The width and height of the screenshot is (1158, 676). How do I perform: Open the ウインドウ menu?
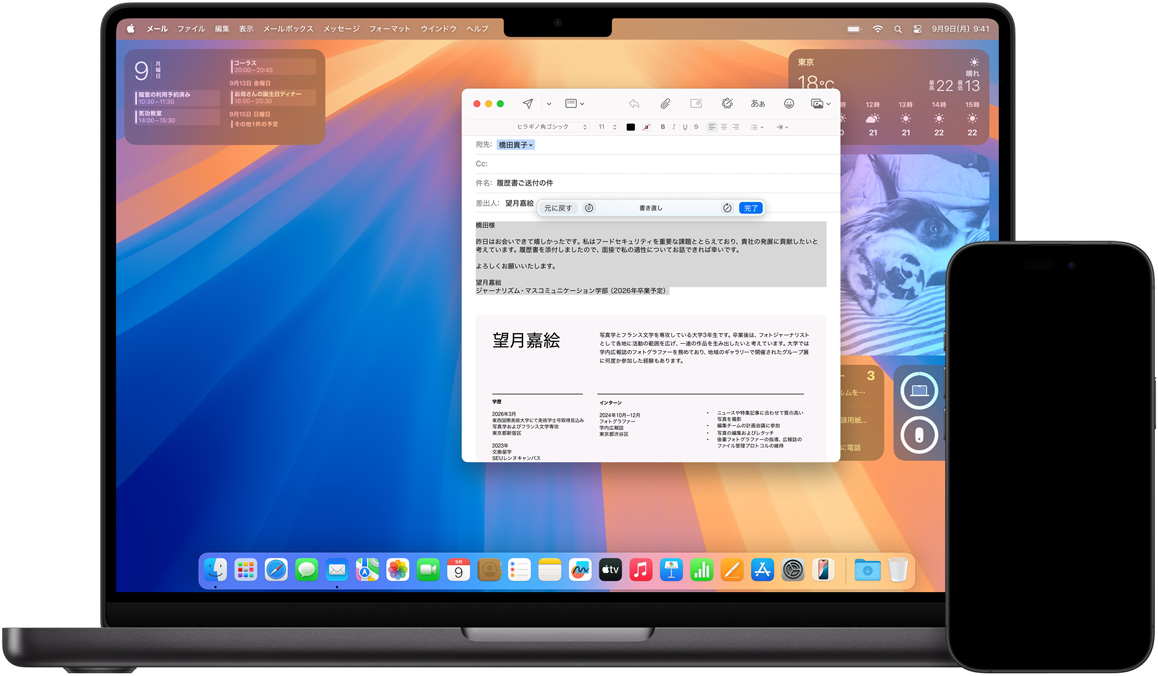[x=439, y=29]
